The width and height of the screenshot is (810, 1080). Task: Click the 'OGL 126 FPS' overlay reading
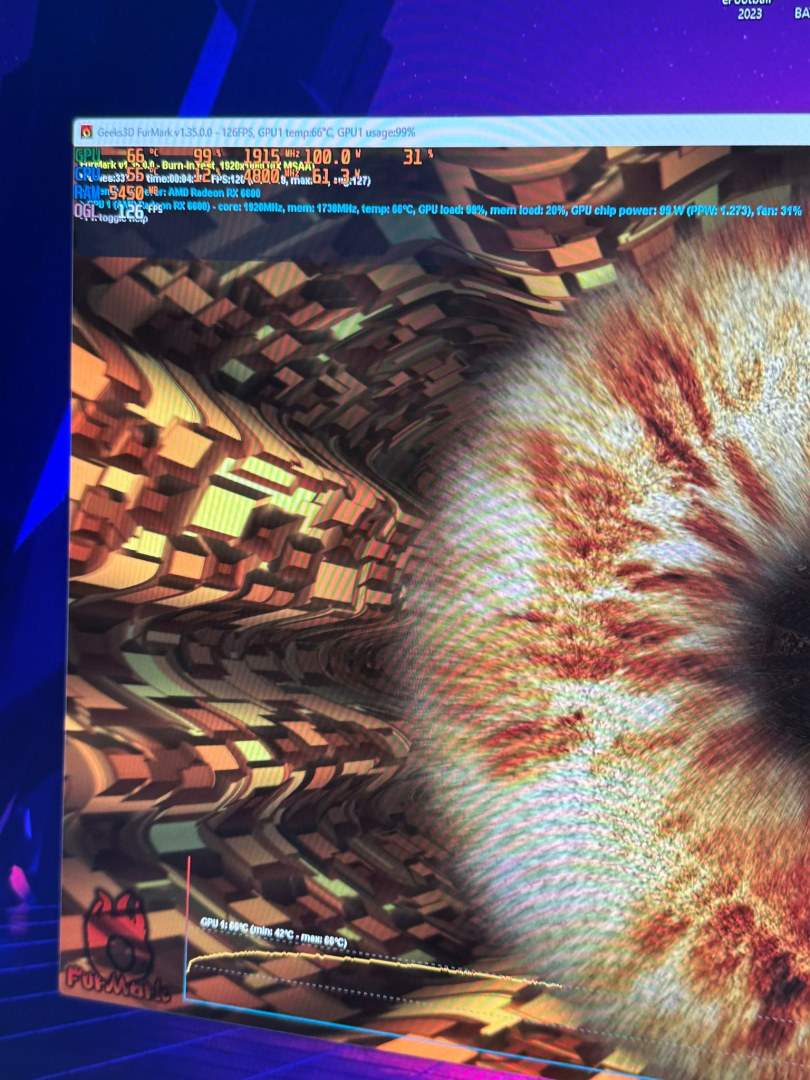117,210
